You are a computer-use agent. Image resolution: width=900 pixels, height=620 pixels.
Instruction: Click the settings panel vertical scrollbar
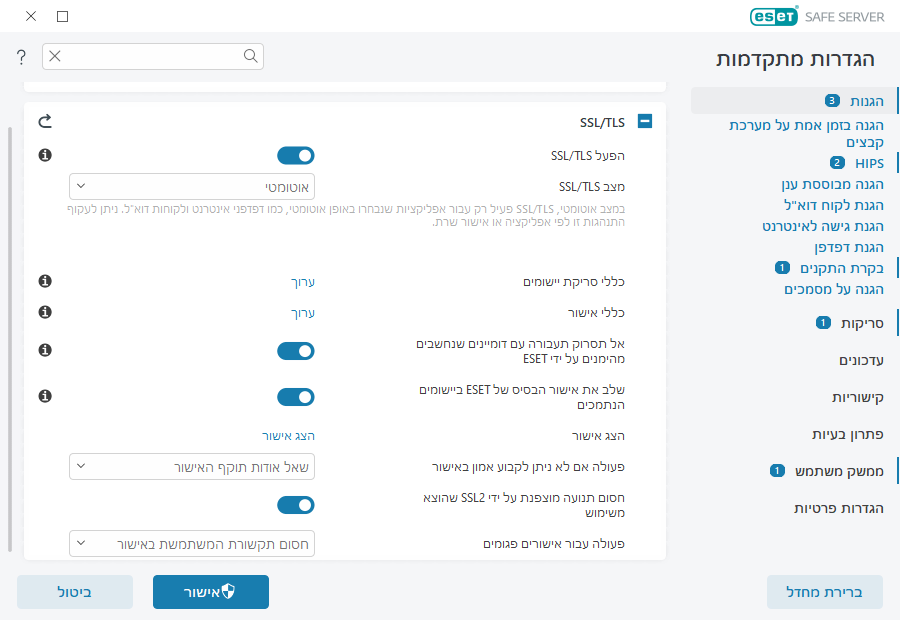coord(11,340)
